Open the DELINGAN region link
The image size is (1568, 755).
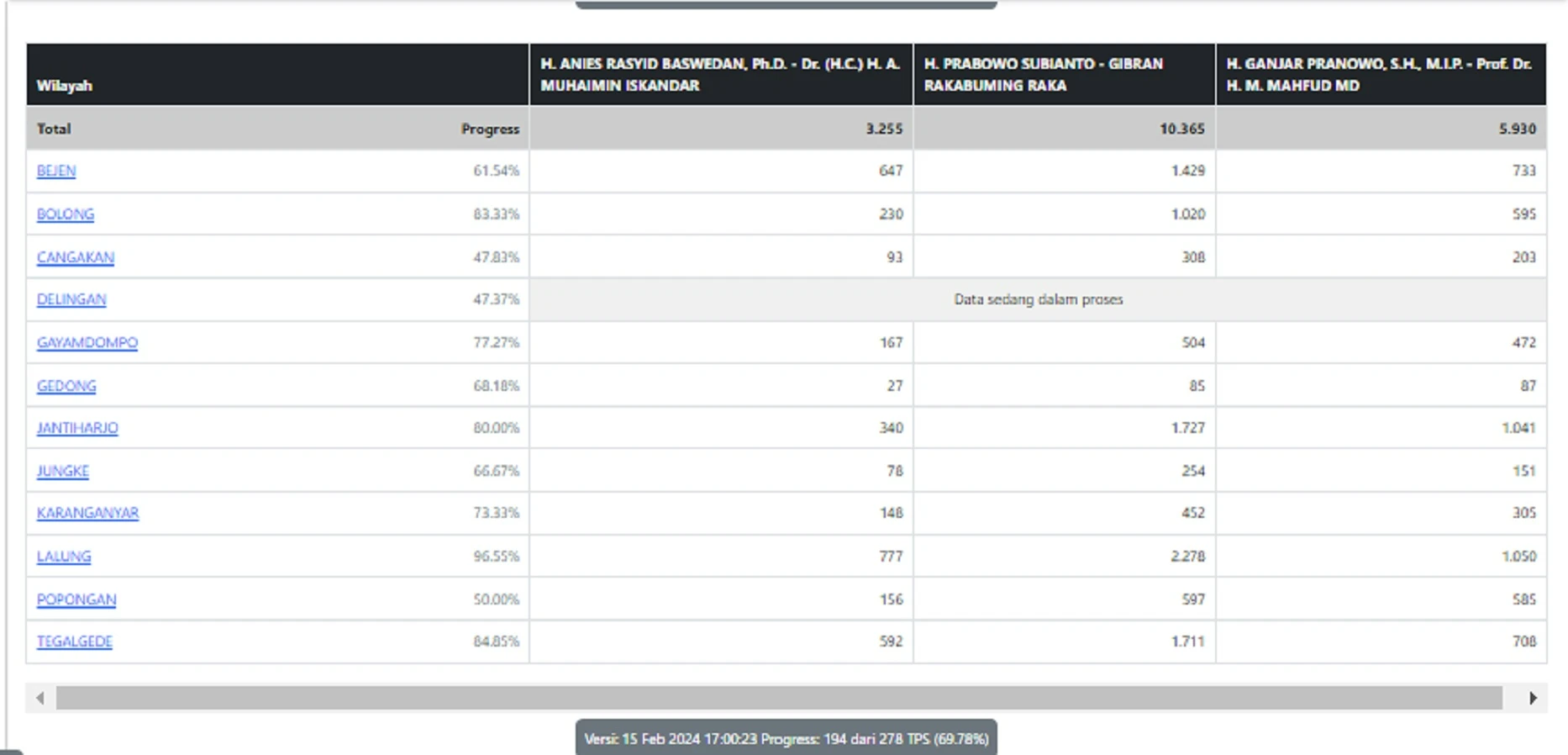coord(71,299)
